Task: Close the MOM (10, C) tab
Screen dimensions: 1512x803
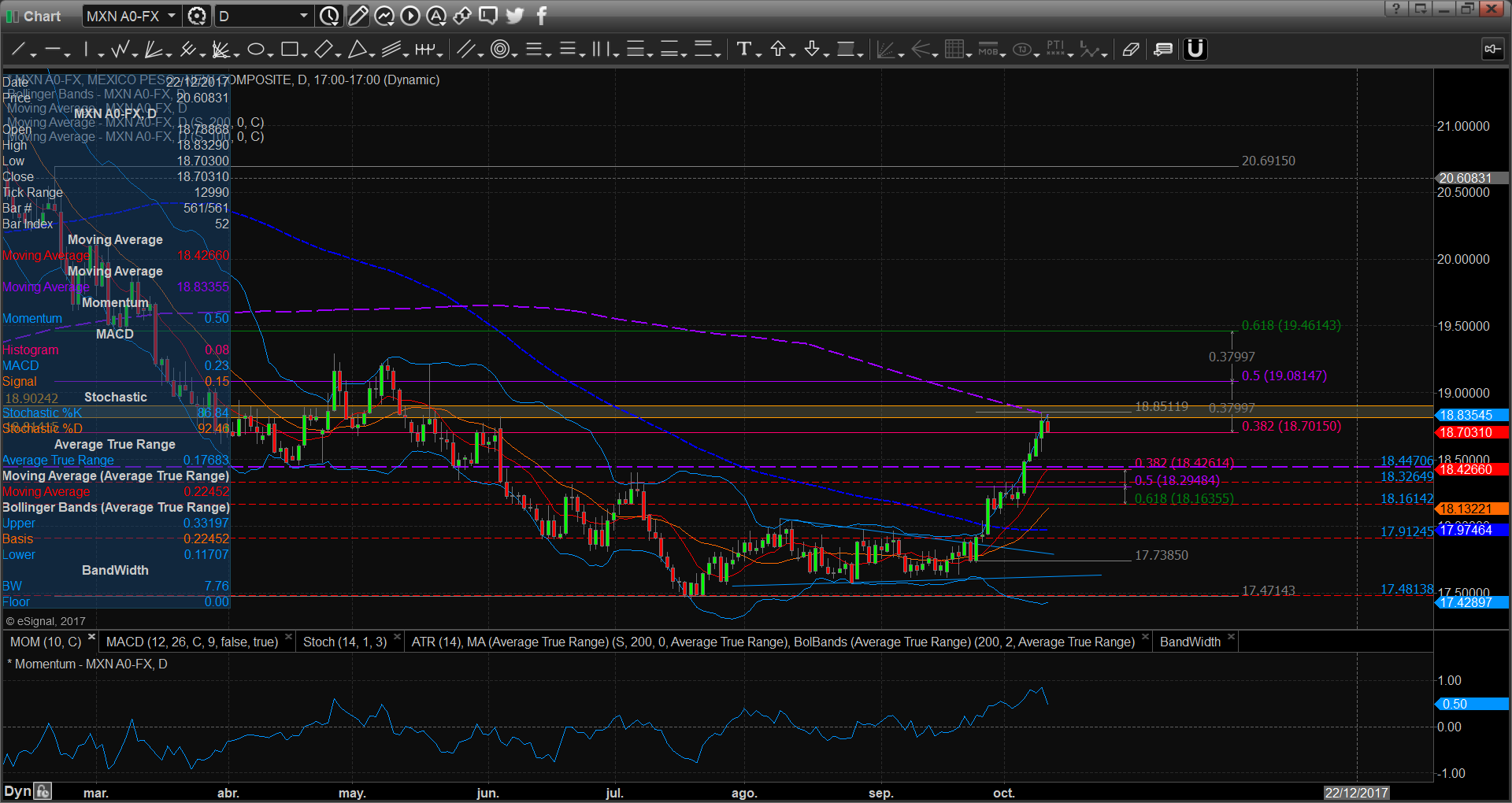Action: 91,637
